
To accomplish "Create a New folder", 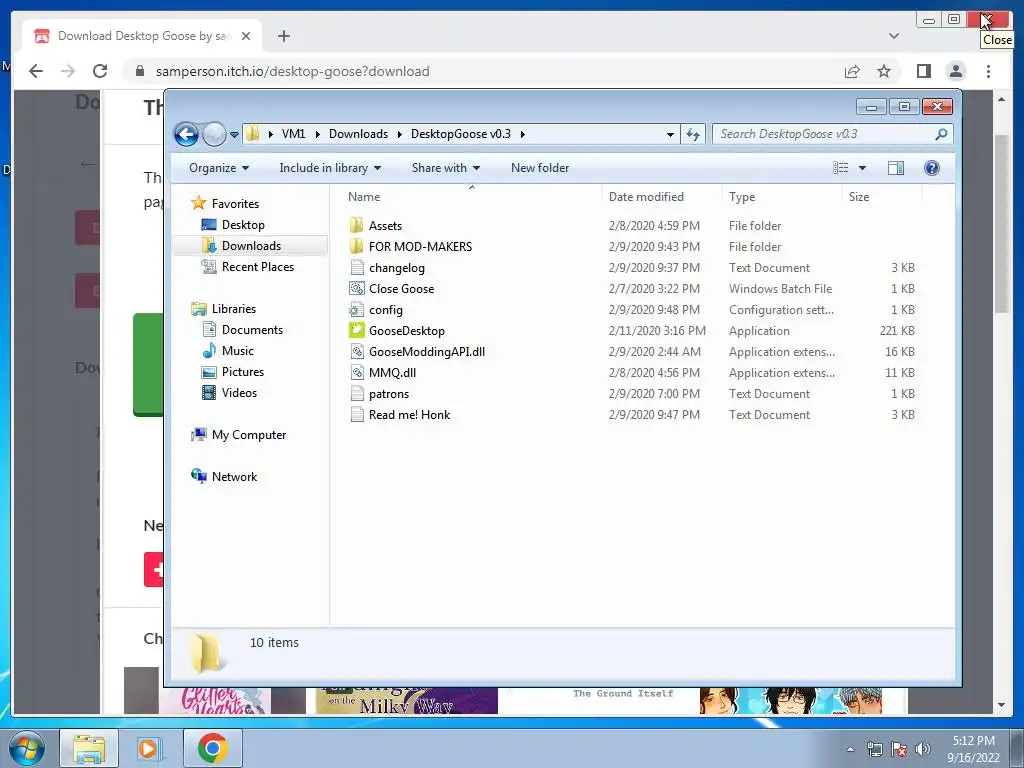I will (539, 168).
